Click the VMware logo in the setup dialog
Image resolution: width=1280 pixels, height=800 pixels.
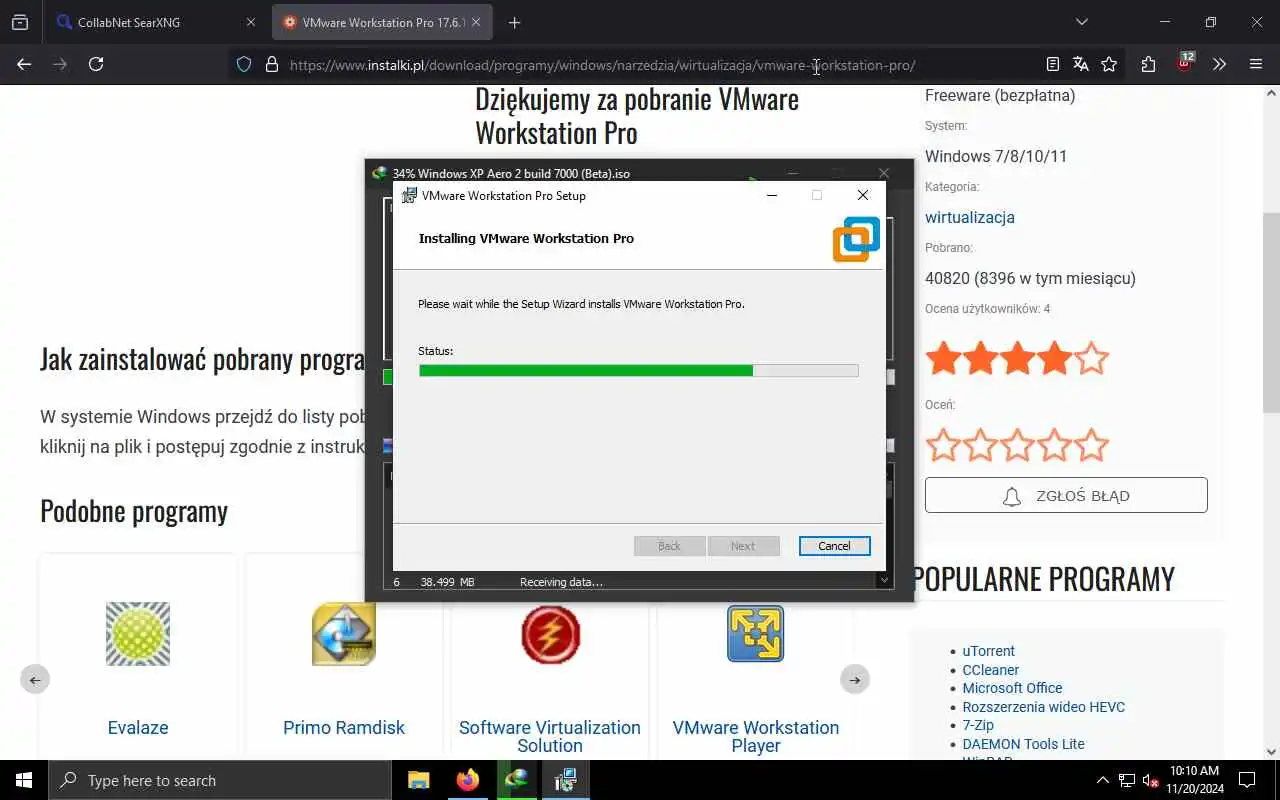coord(856,239)
